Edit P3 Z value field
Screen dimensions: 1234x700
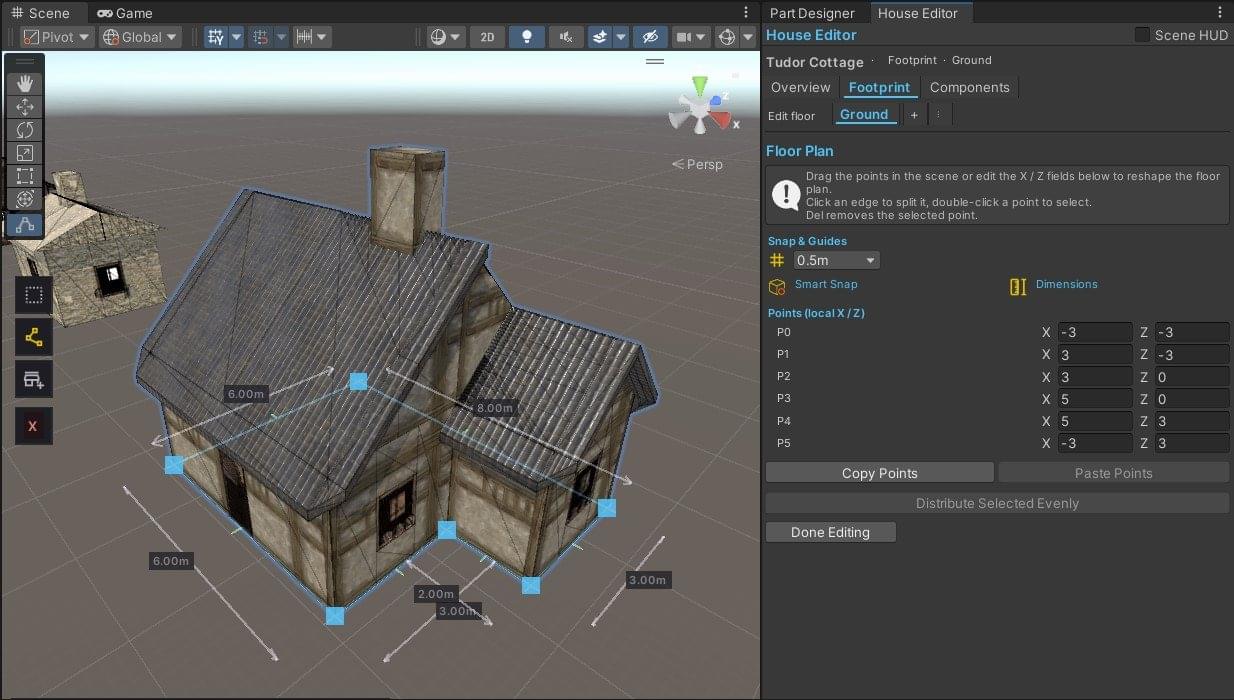click(1192, 399)
